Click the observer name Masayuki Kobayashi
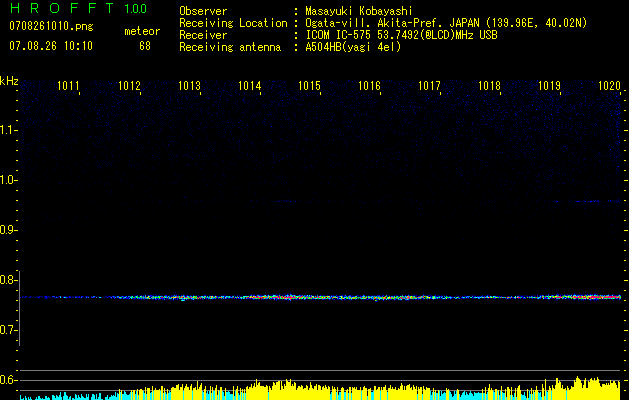This screenshot has height=400, width=629. tap(358, 11)
